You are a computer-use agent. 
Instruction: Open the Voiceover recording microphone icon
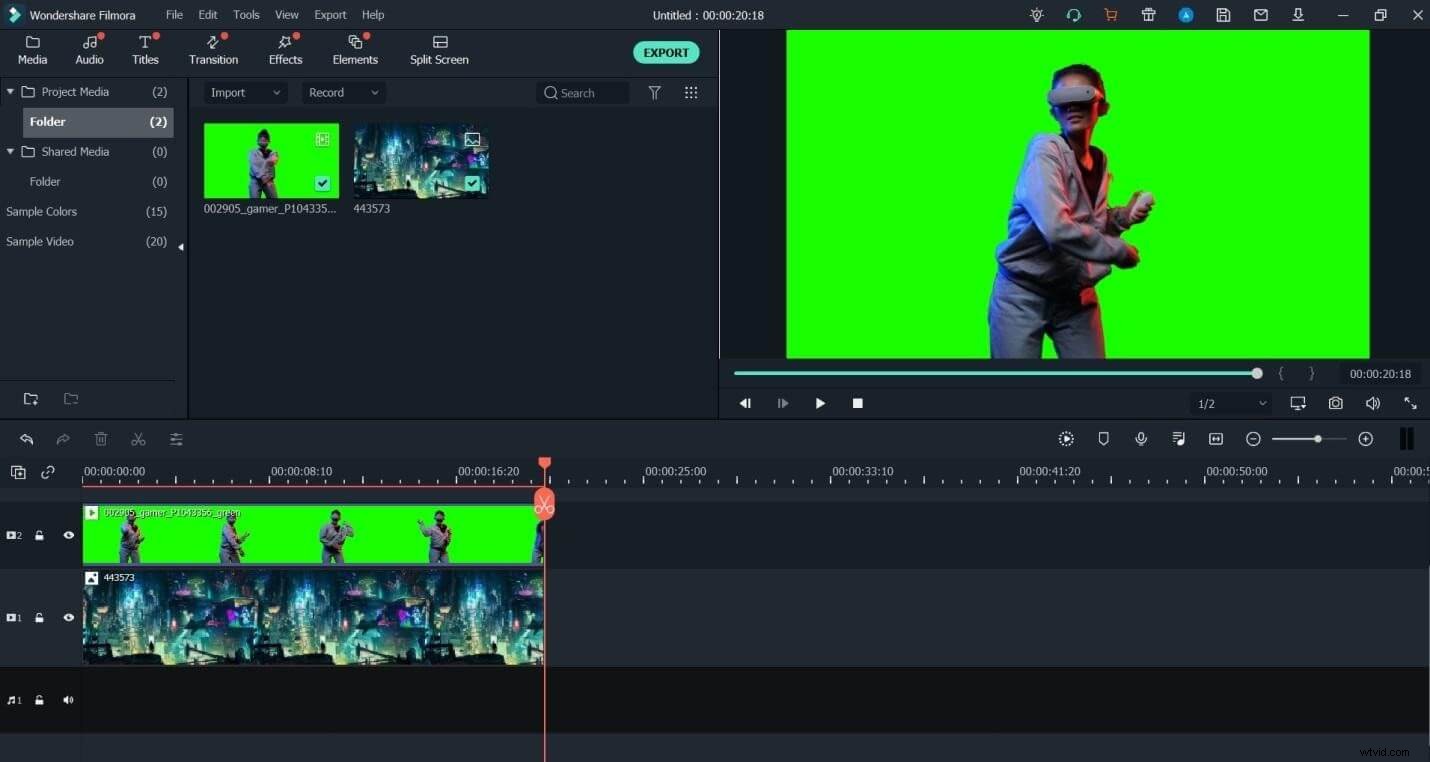coord(1141,439)
